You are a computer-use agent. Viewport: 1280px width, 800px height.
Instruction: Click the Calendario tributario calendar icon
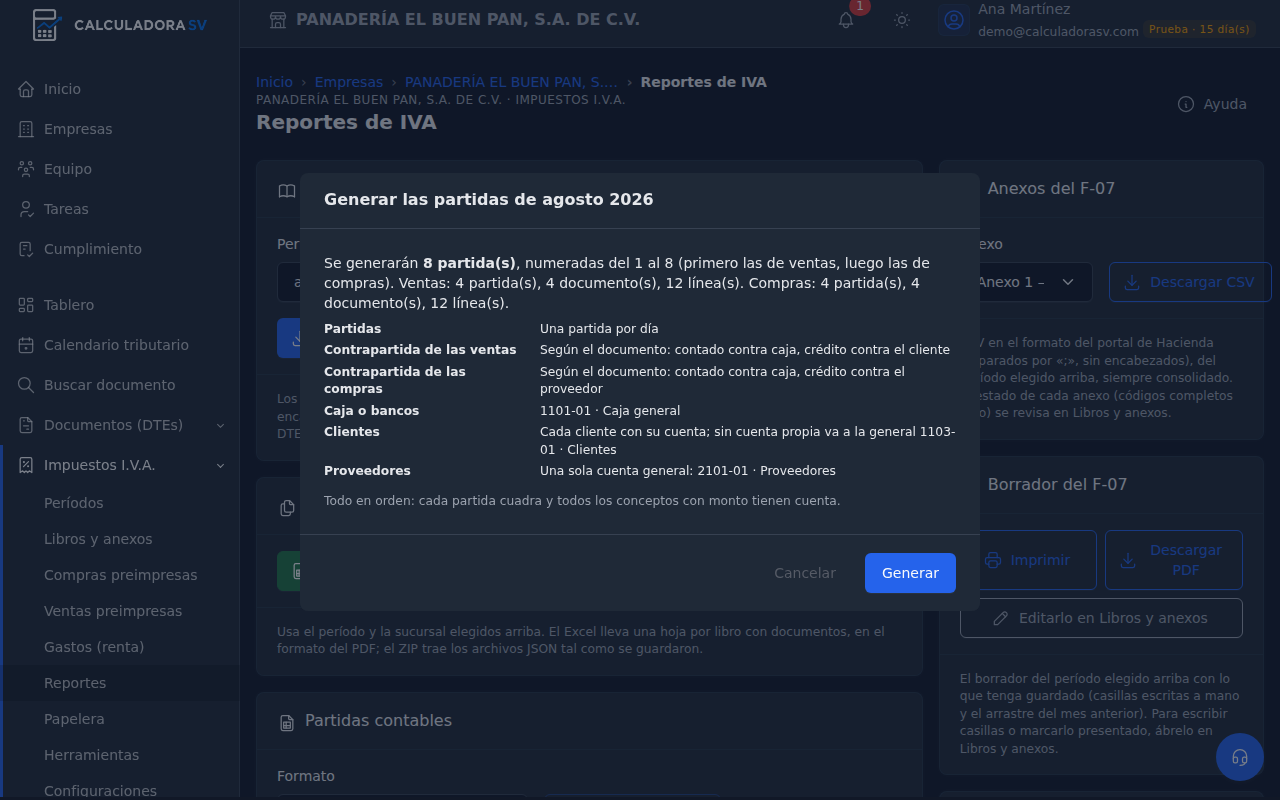point(26,345)
